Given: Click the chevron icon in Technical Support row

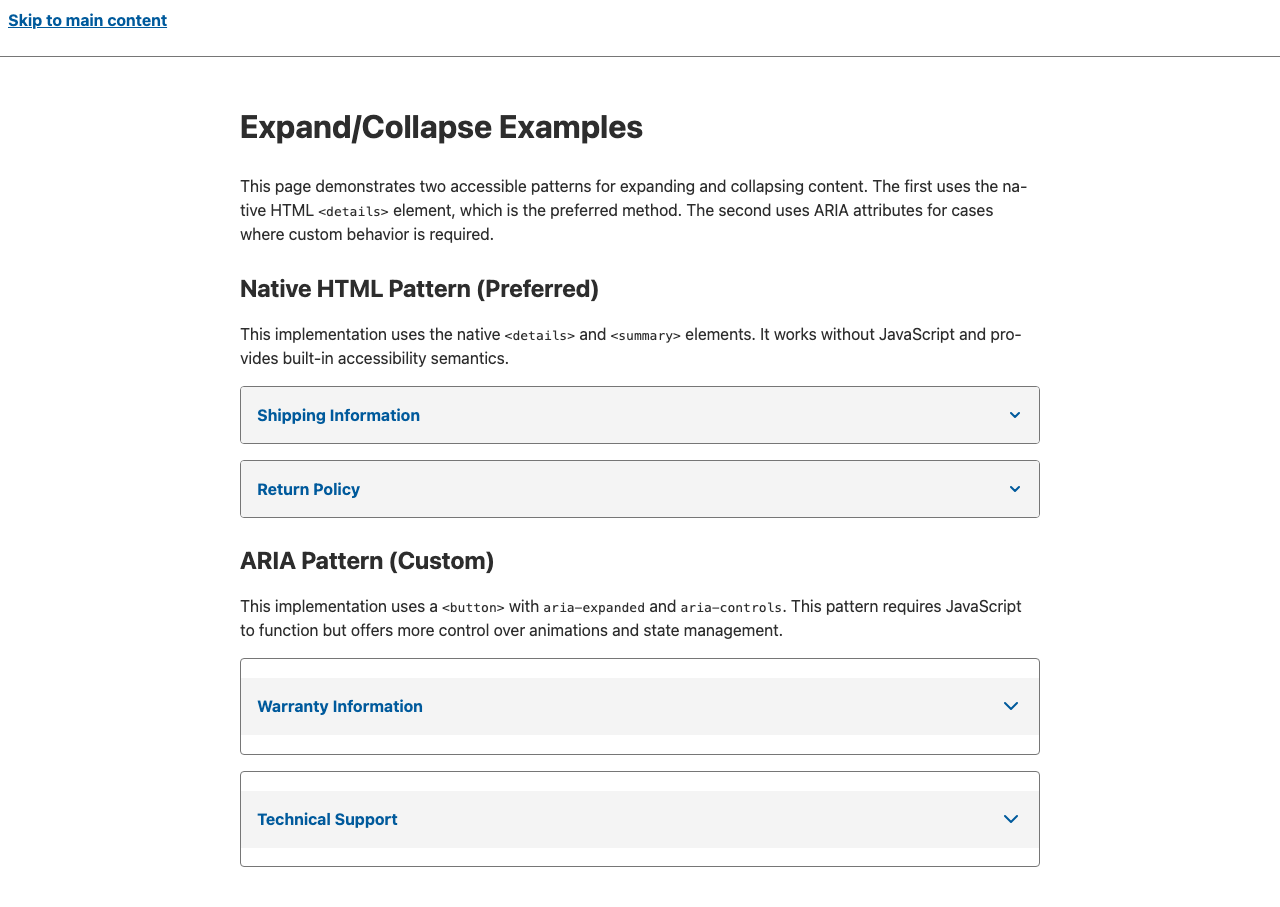Looking at the screenshot, I should [1011, 819].
